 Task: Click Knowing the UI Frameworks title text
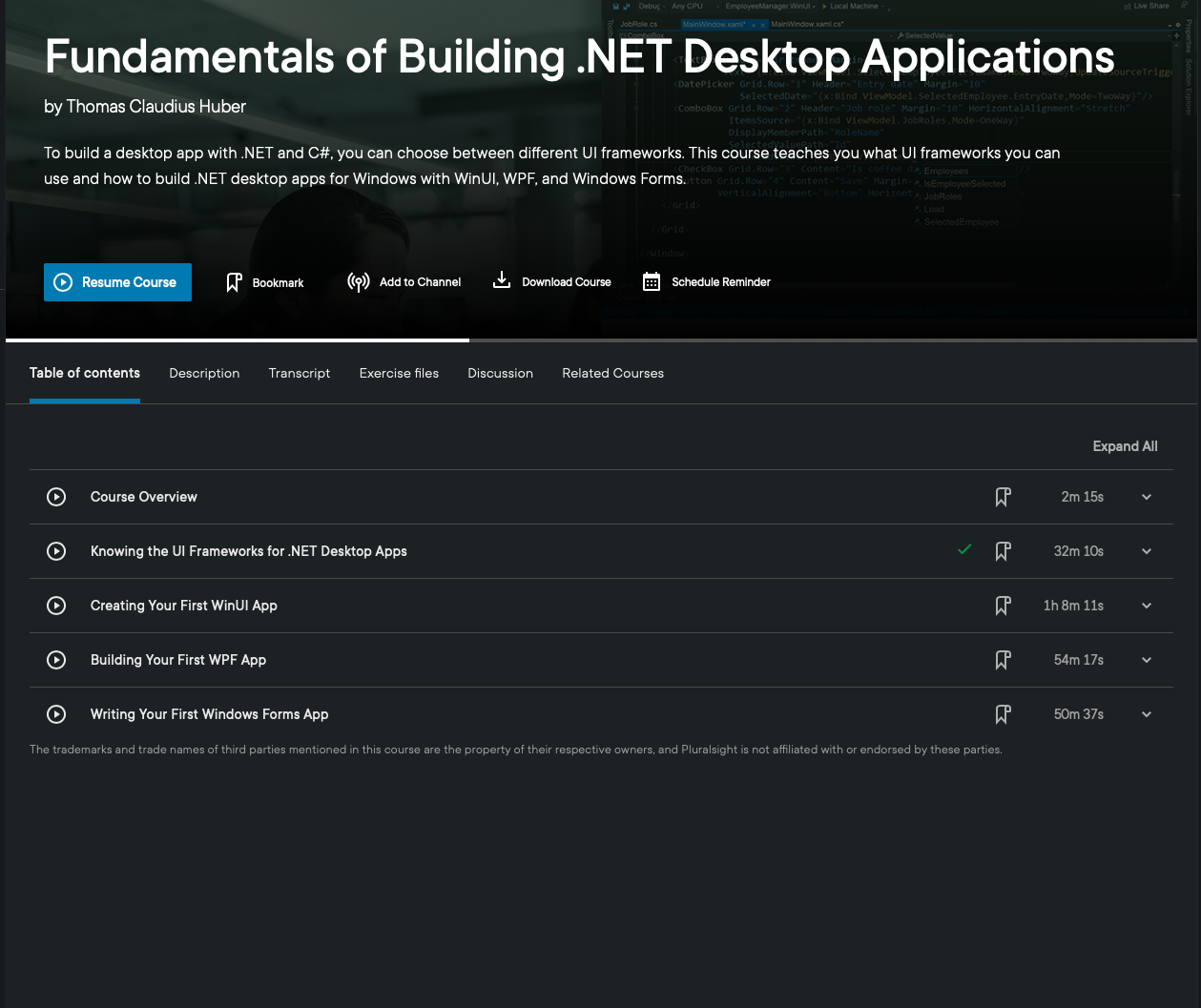249,551
